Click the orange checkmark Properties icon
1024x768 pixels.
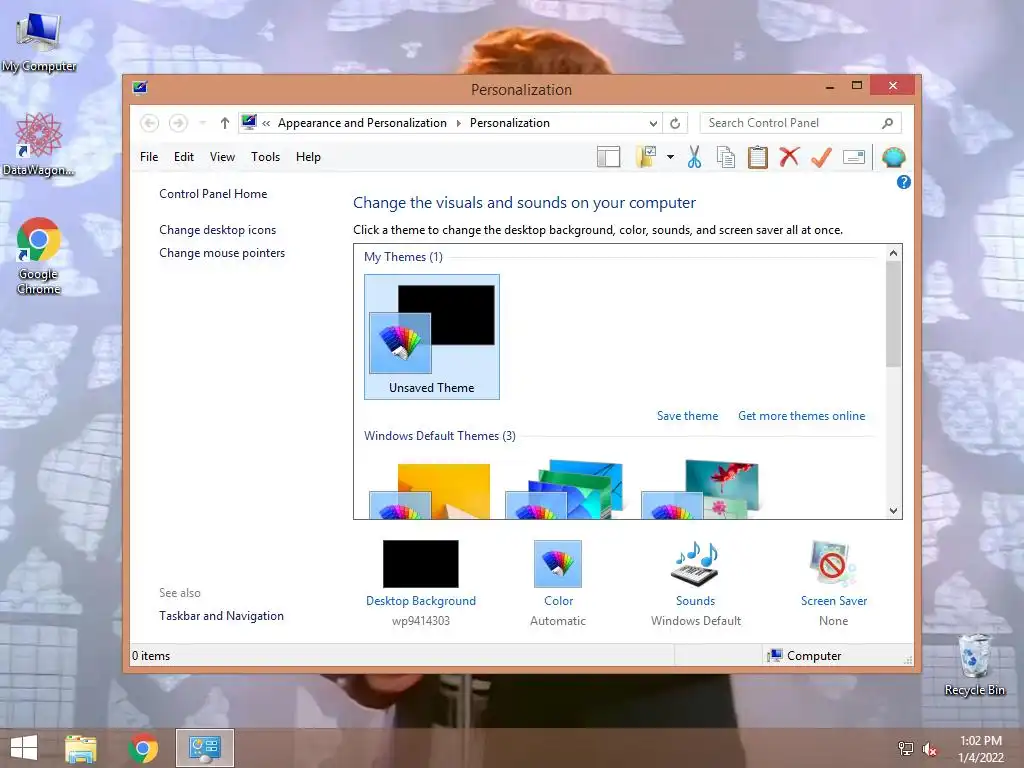(x=822, y=157)
